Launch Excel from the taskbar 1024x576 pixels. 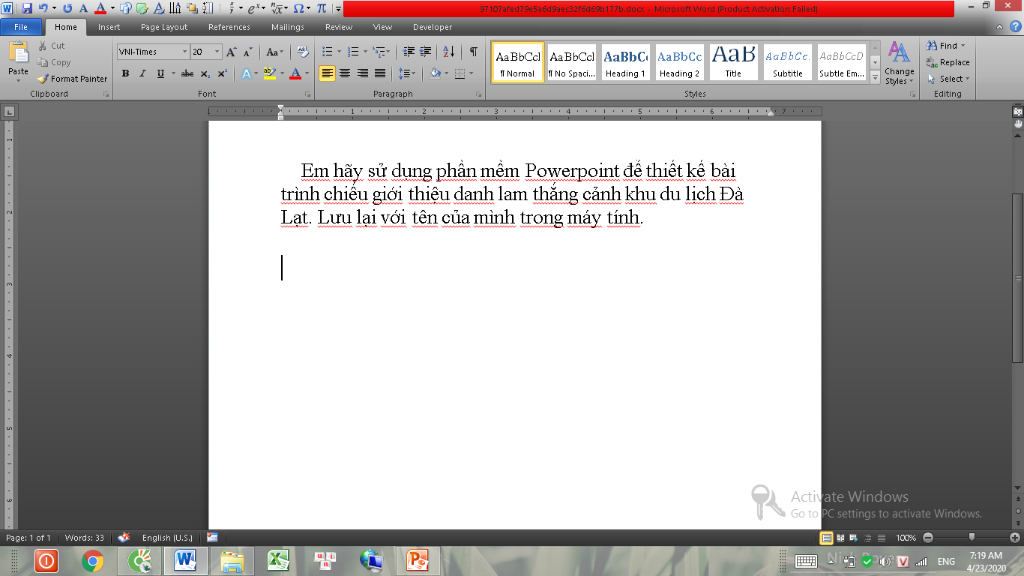pos(278,561)
